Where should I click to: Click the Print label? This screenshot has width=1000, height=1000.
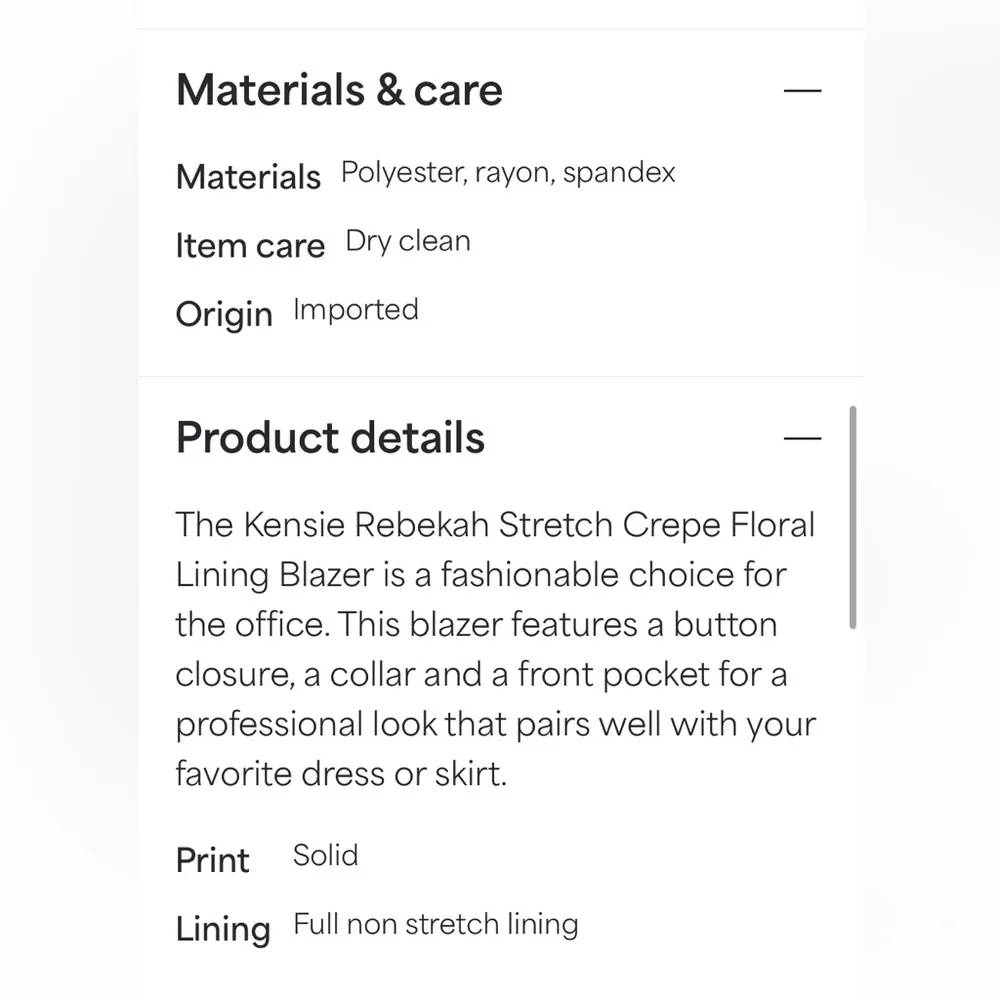pyautogui.click(x=212, y=860)
